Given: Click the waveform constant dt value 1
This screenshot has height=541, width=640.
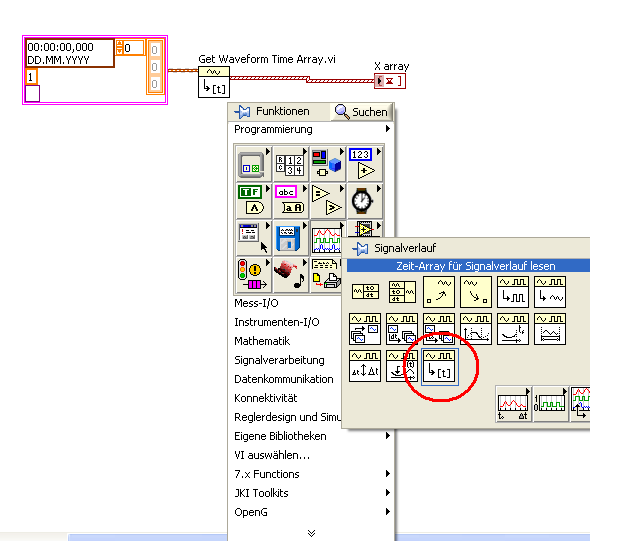Looking at the screenshot, I should [31, 76].
